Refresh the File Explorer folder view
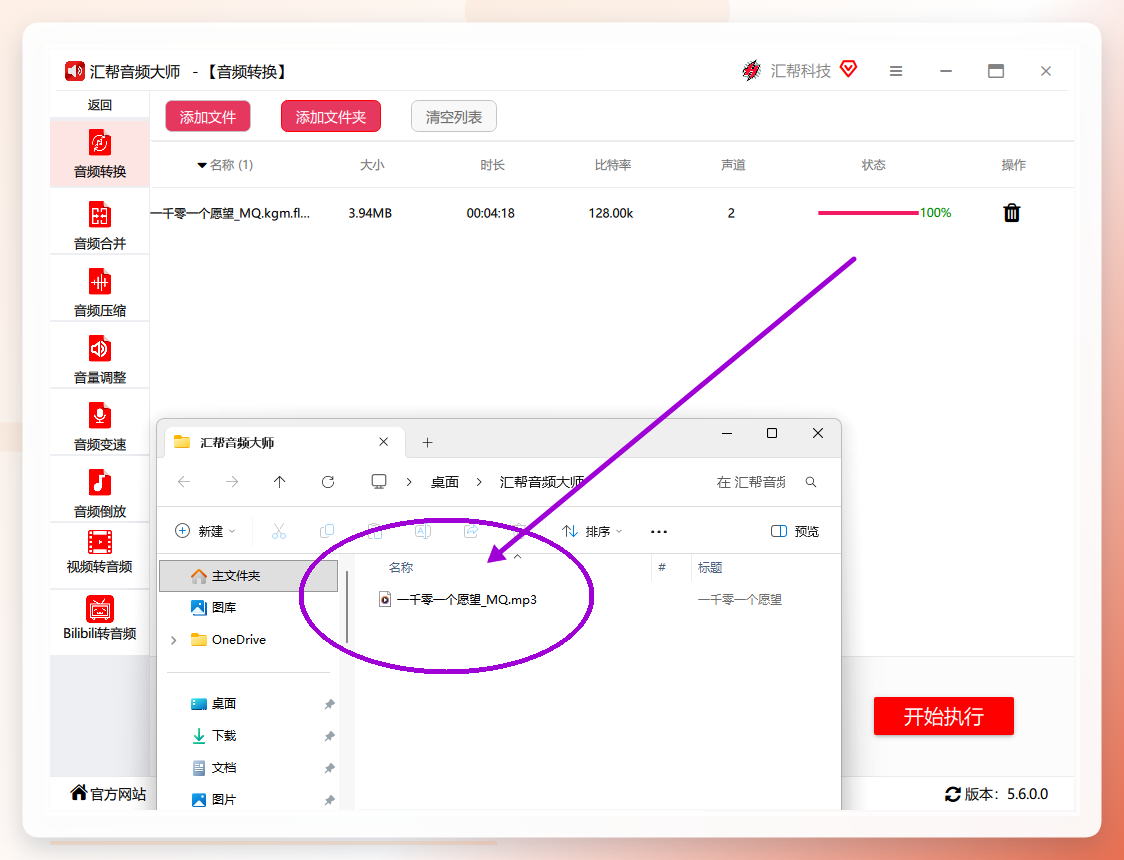Viewport: 1124px width, 860px height. 328,482
